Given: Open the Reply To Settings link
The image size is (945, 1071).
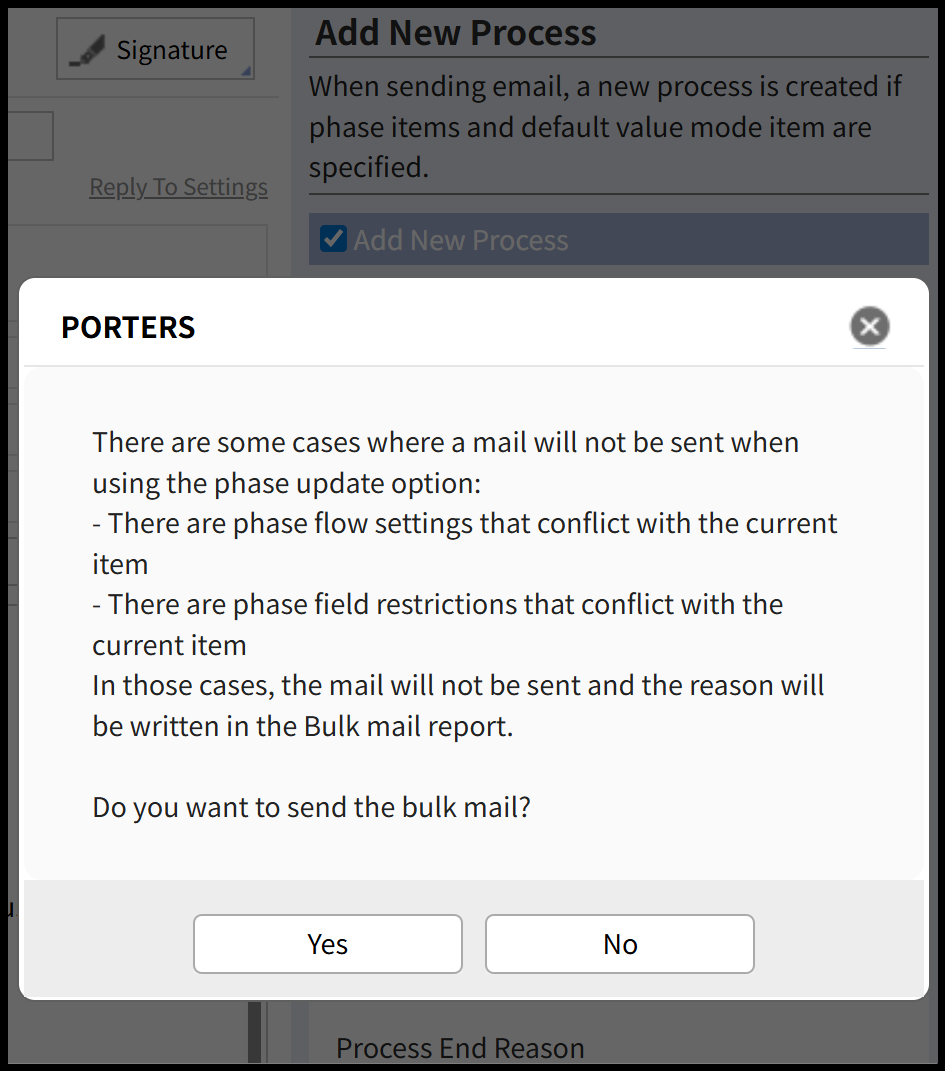Looking at the screenshot, I should click(178, 187).
